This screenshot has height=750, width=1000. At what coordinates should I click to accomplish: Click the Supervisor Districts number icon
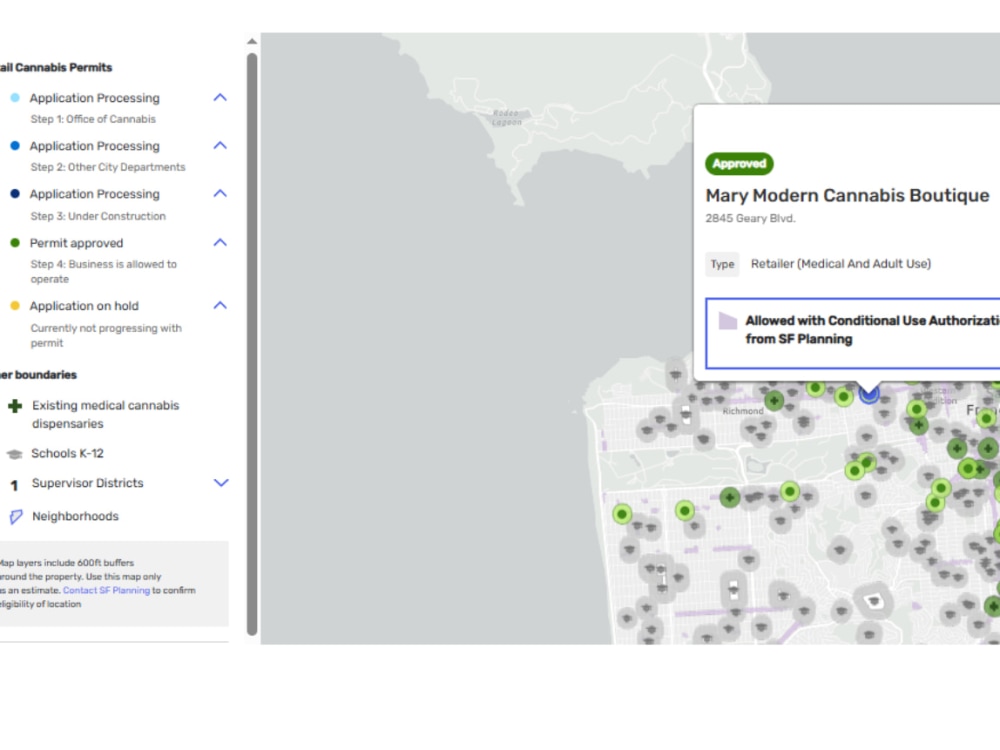pos(16,484)
